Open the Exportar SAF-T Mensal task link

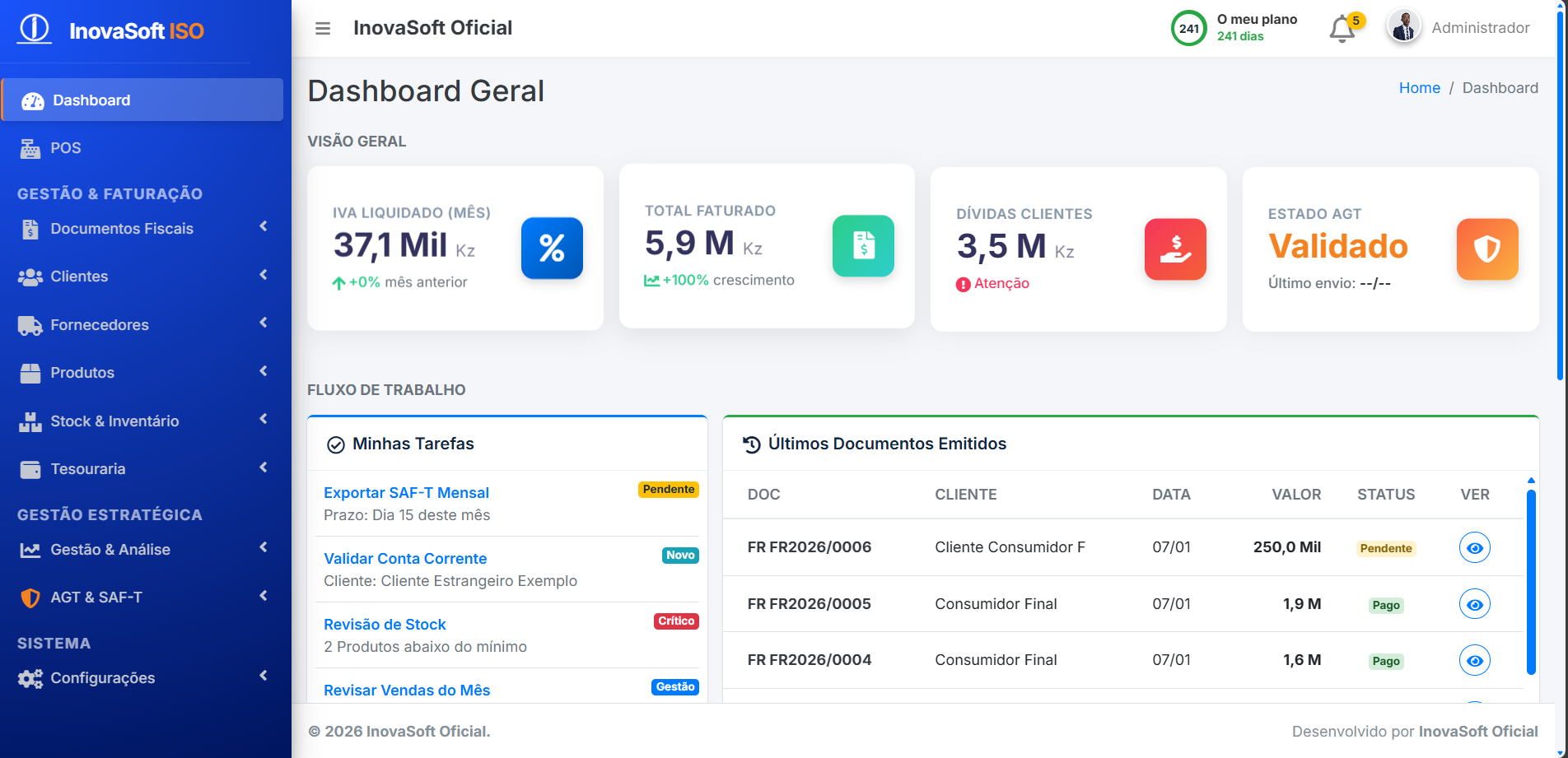coord(406,493)
